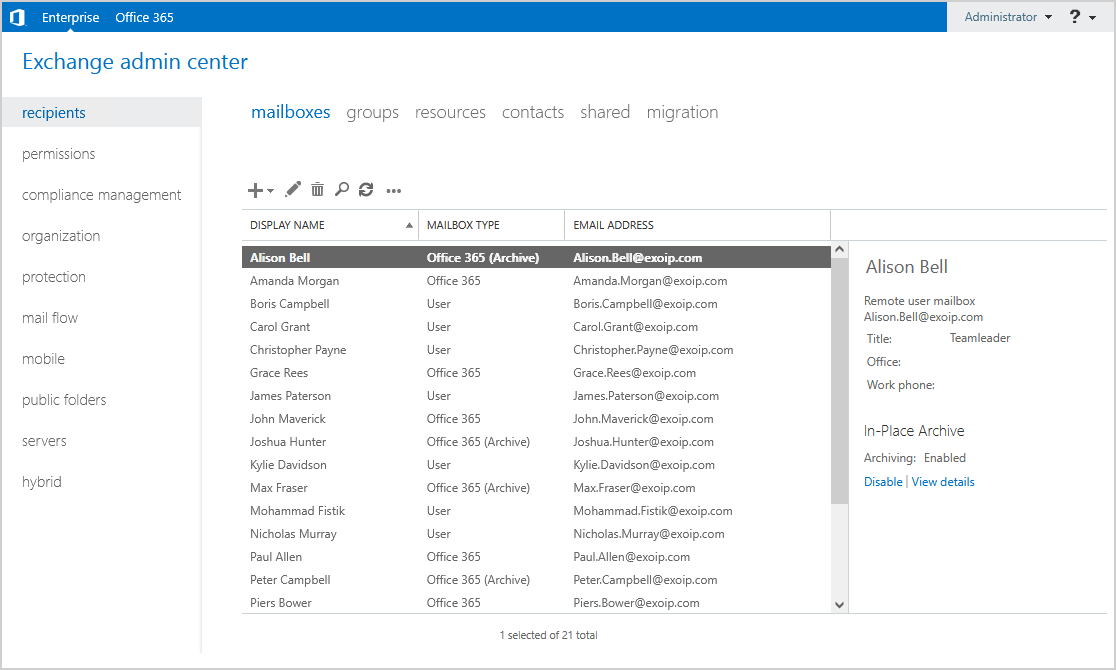The height and width of the screenshot is (670, 1116).
Task: Click Max.Fraser@exoip.com email address
Action: click(634, 488)
